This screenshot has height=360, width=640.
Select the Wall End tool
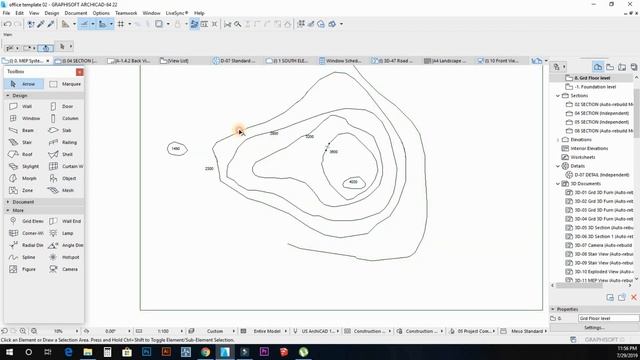65,221
